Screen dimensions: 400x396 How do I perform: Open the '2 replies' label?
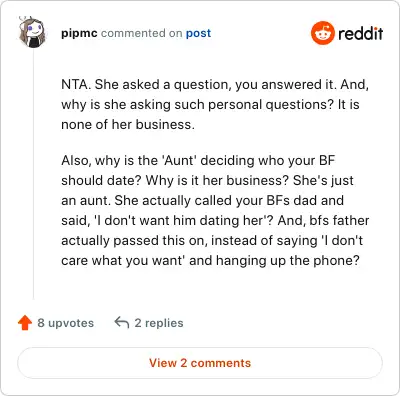159,323
